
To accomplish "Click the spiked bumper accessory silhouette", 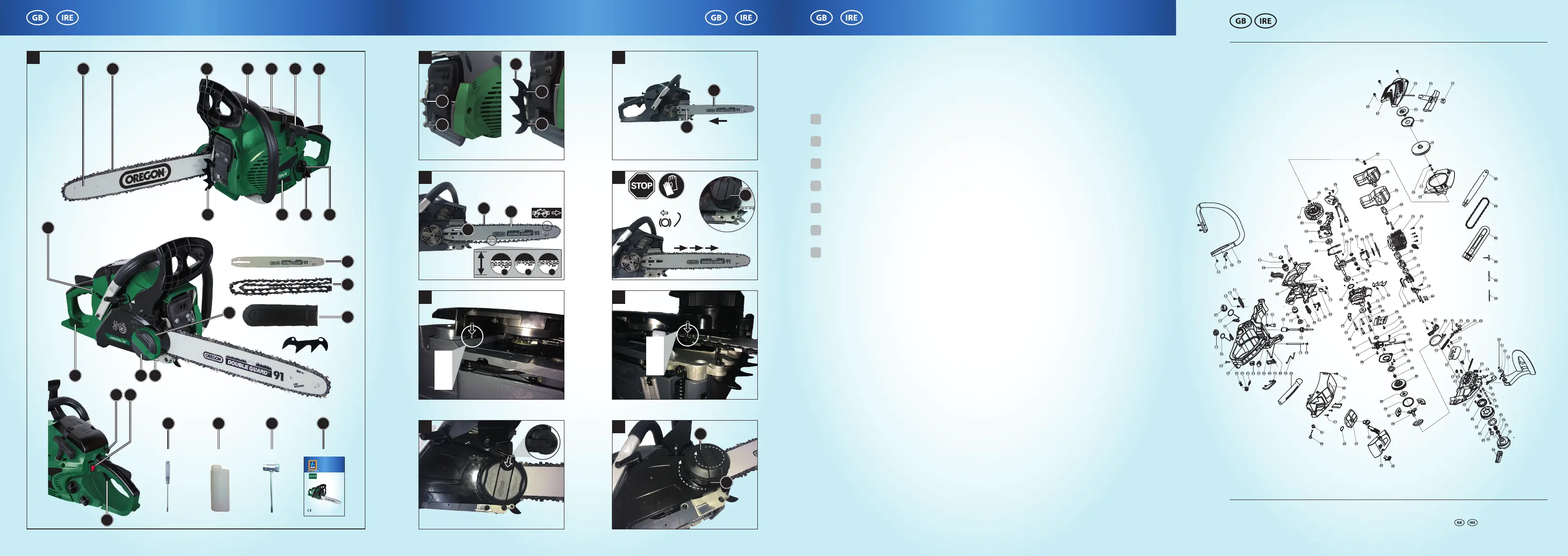I will (x=306, y=344).
